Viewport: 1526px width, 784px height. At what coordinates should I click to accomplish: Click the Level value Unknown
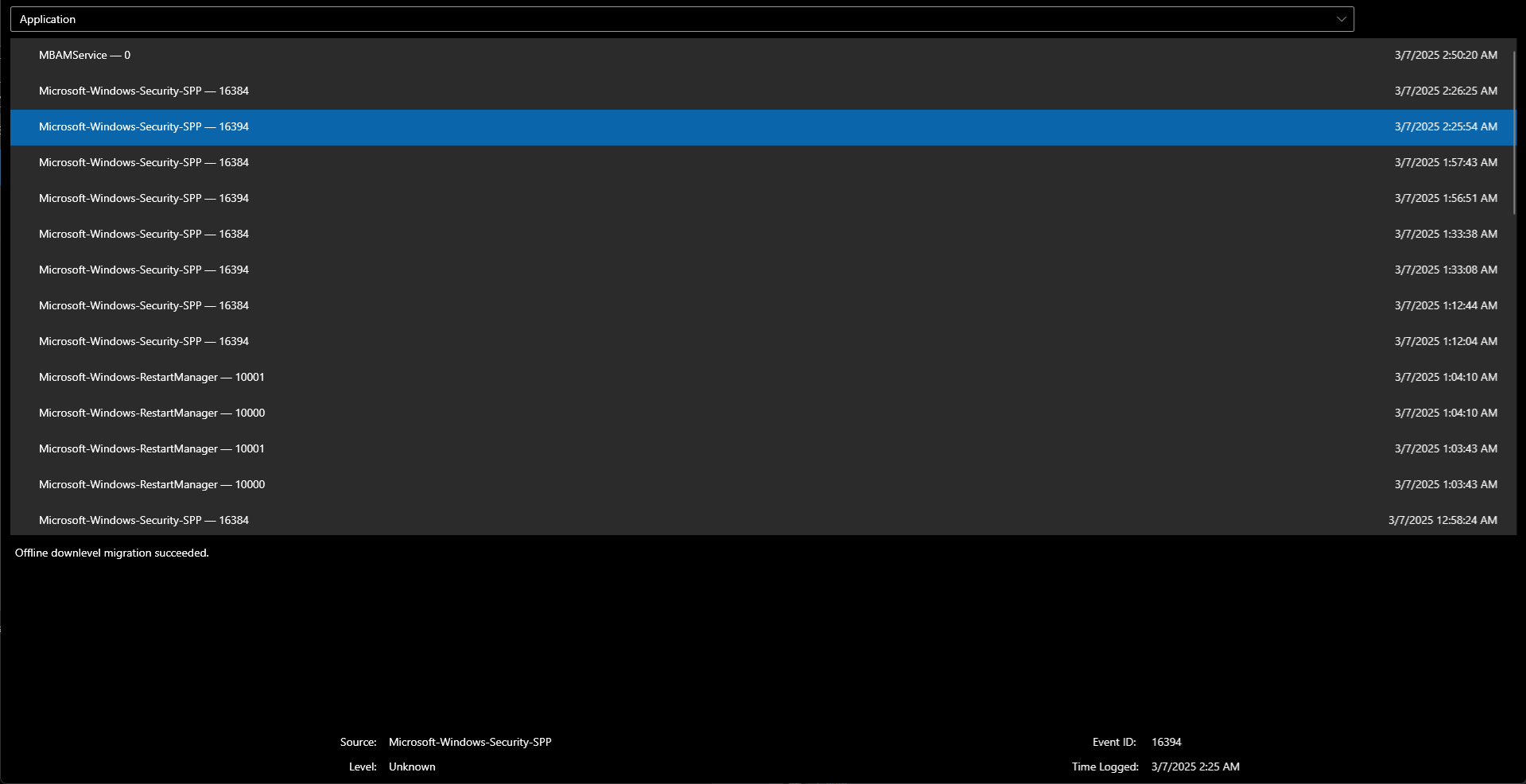[x=411, y=767]
